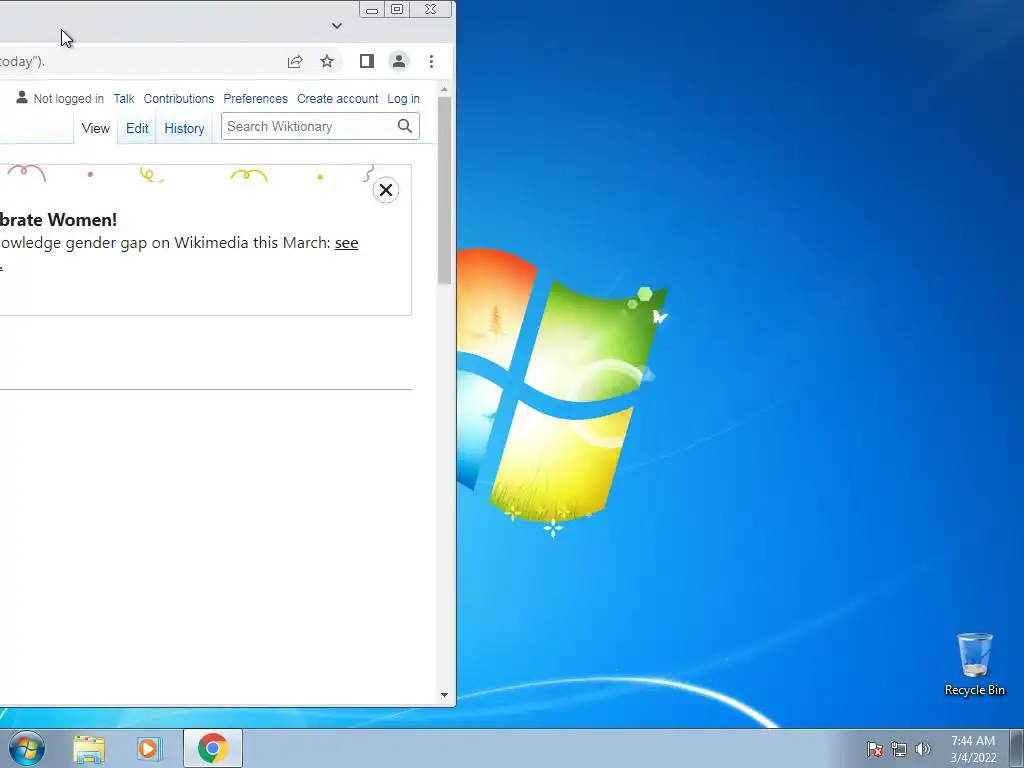The image size is (1024, 768).
Task: Open the Windows Start menu
Action: 27,748
